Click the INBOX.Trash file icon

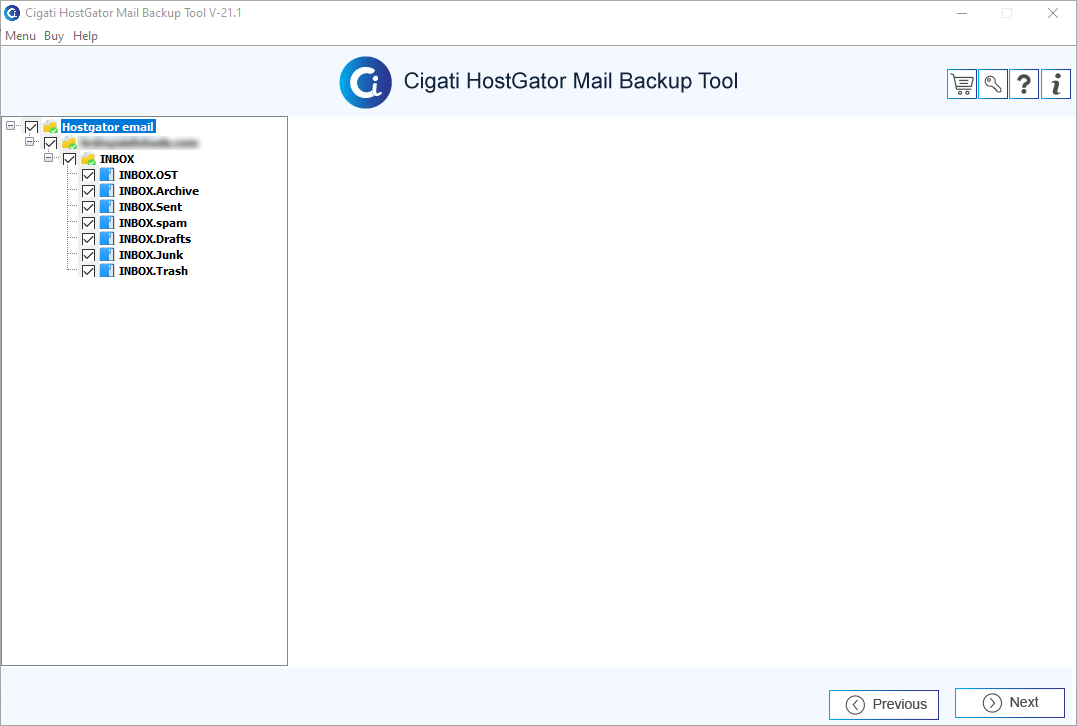pyautogui.click(x=106, y=271)
